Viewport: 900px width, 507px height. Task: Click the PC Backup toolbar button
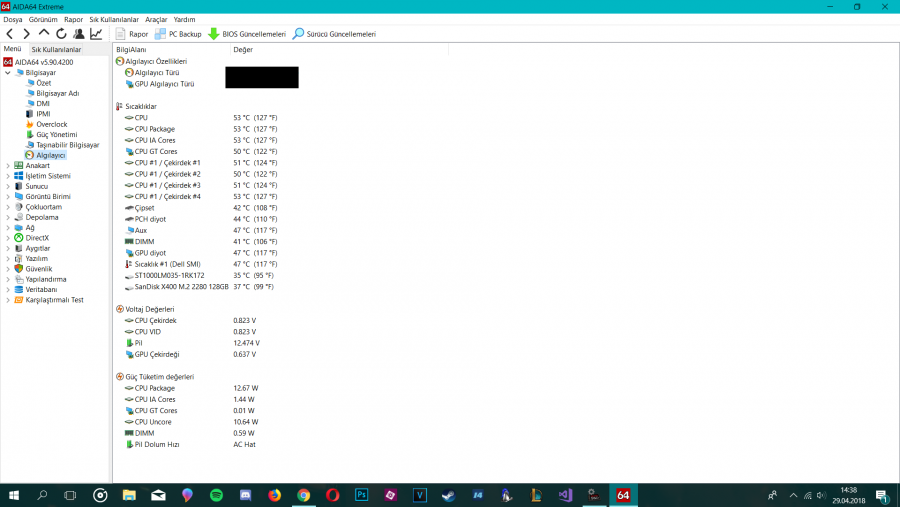[178, 34]
